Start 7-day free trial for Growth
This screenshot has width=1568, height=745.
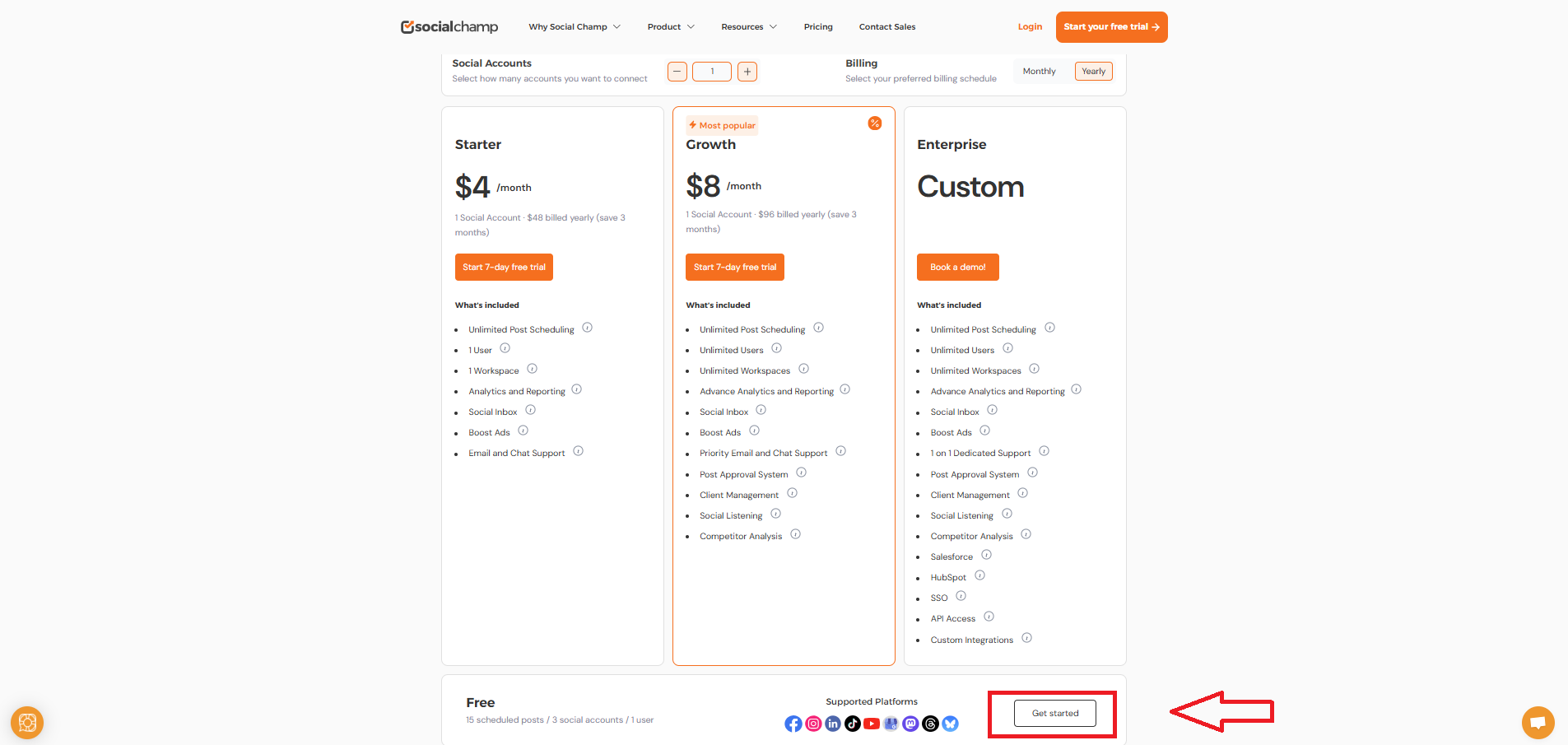pyautogui.click(x=735, y=268)
